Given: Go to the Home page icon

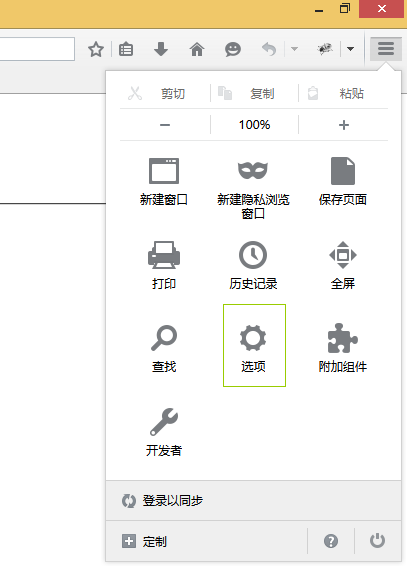Looking at the screenshot, I should 197,49.
